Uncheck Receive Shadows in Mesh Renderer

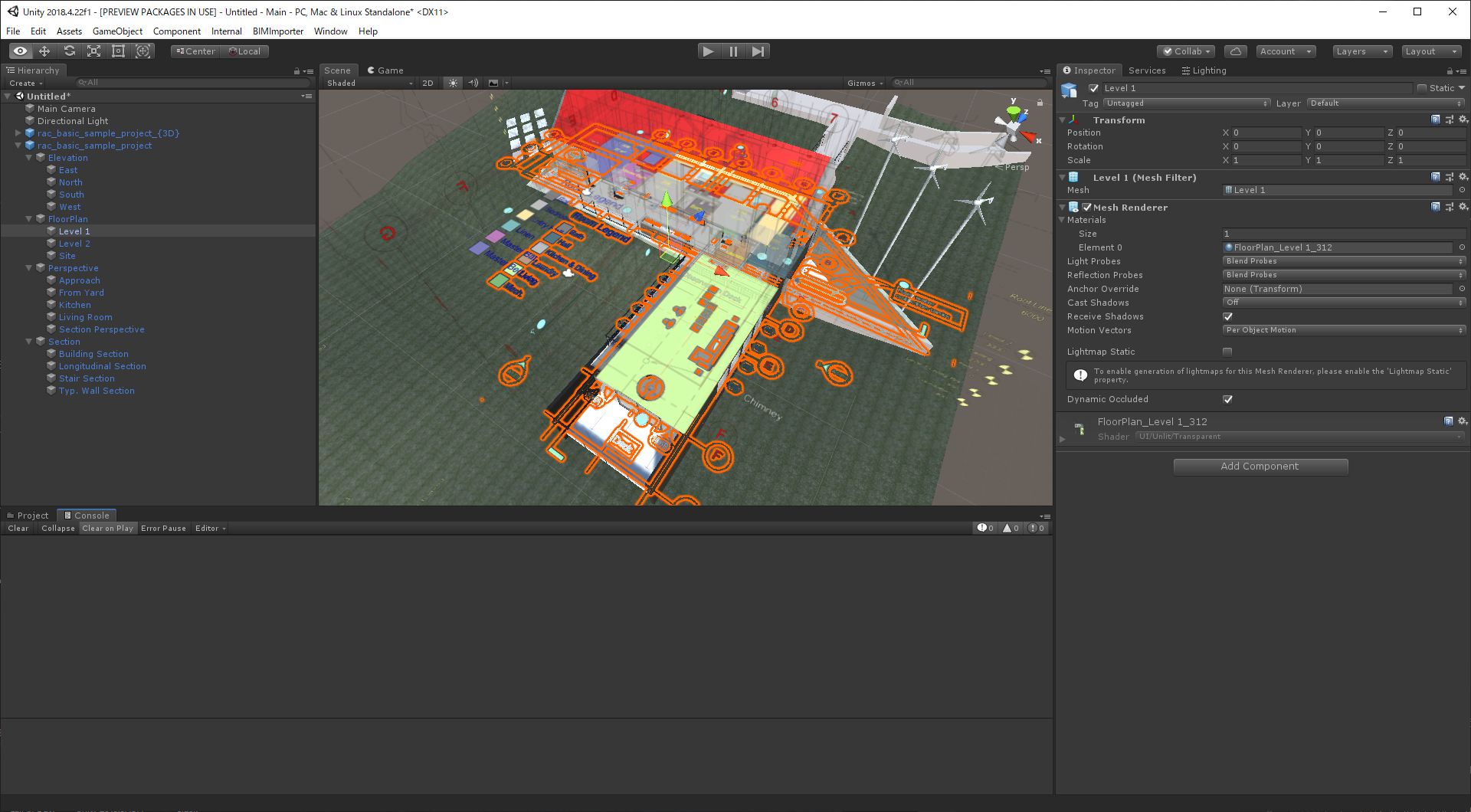tap(1227, 316)
